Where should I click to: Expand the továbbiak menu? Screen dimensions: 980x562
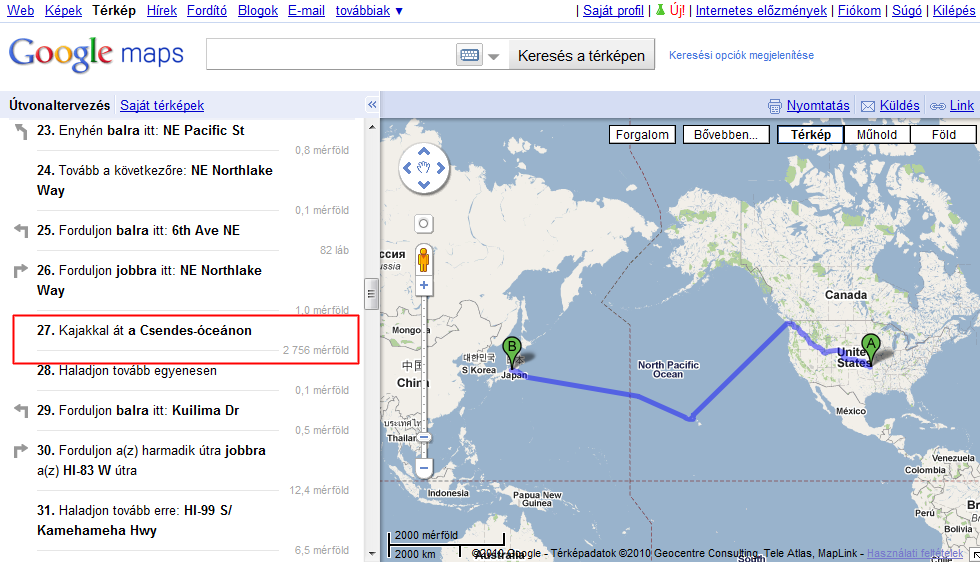pyautogui.click(x=369, y=11)
